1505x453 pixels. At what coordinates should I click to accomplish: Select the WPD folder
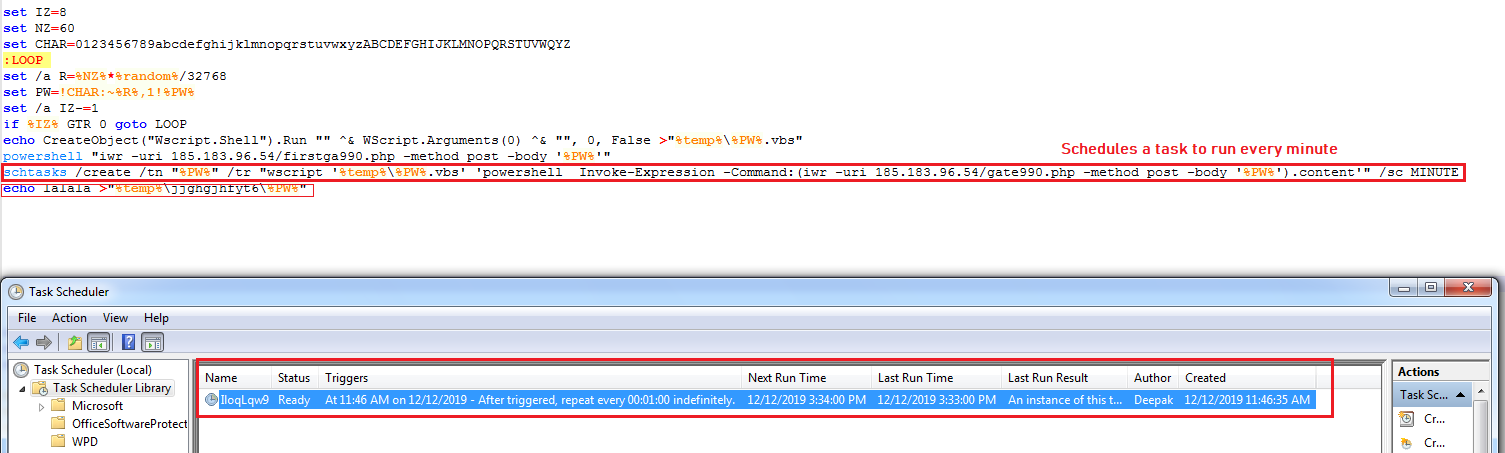coord(76,441)
